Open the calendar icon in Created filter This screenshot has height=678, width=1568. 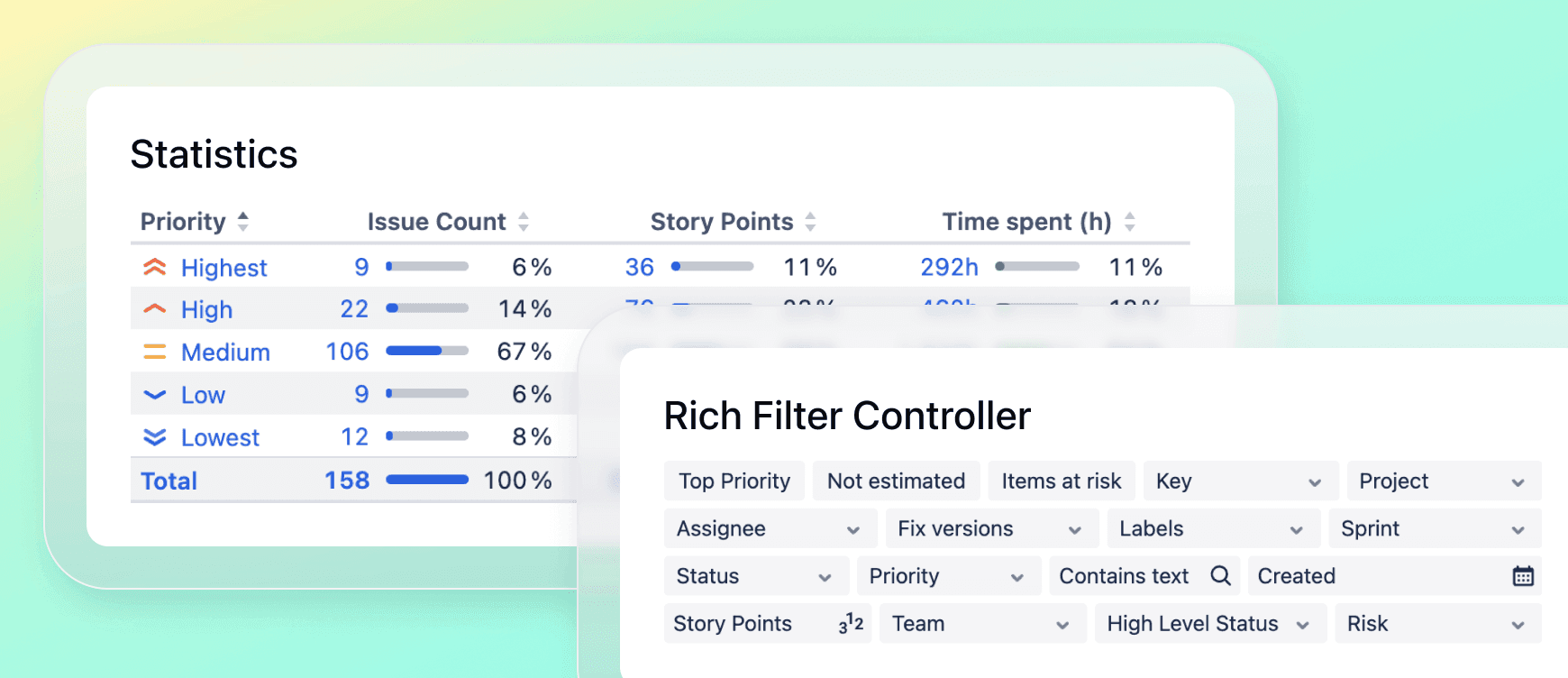(1523, 576)
